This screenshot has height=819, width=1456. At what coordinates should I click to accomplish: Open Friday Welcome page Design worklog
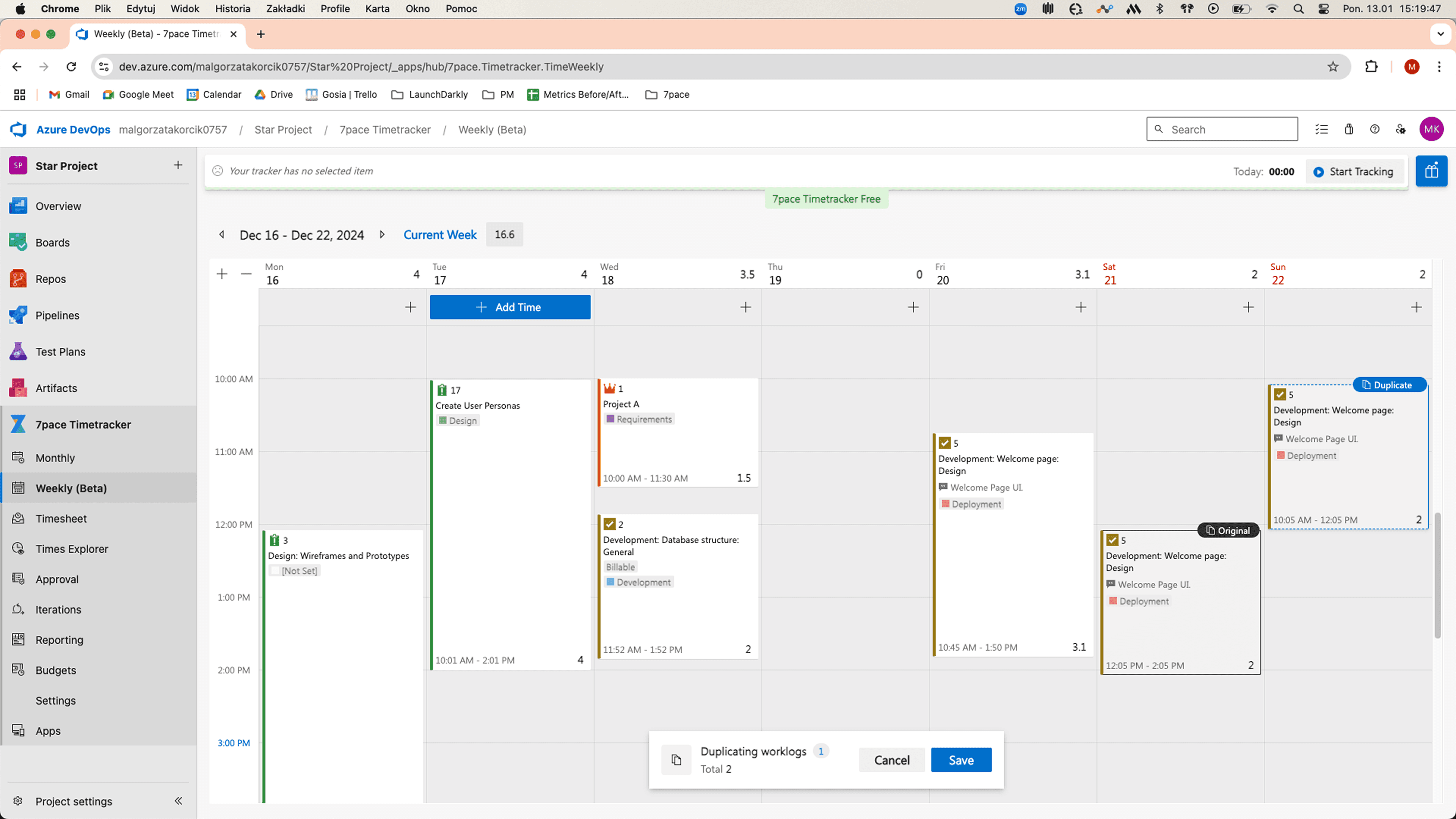coord(1013,545)
